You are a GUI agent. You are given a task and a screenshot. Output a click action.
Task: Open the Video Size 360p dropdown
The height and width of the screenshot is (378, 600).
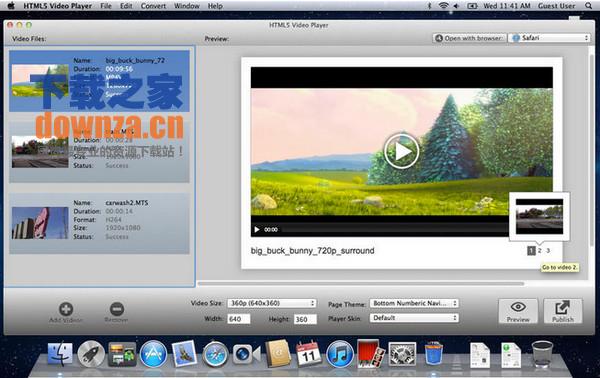pyautogui.click(x=271, y=303)
